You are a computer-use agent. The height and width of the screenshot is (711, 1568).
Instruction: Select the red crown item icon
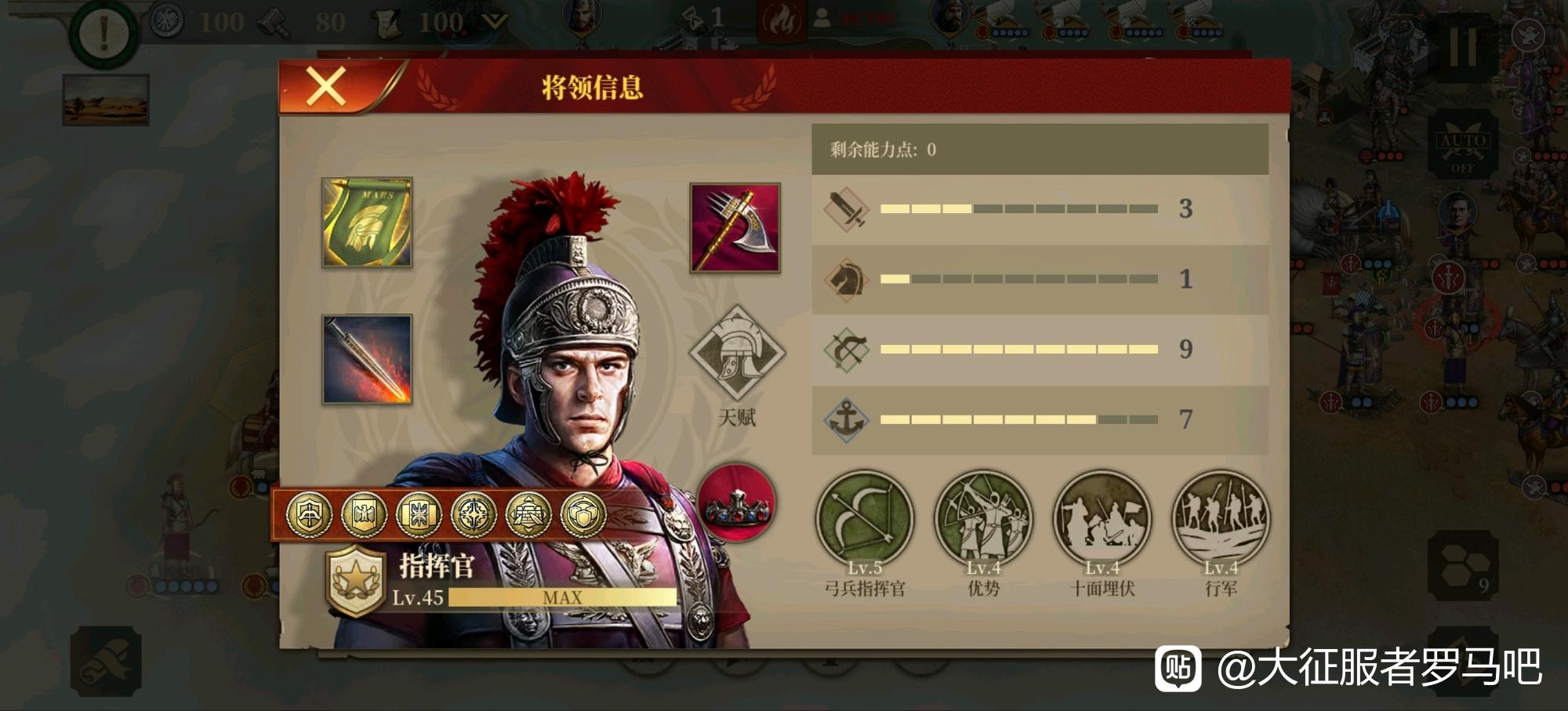pyautogui.click(x=736, y=502)
